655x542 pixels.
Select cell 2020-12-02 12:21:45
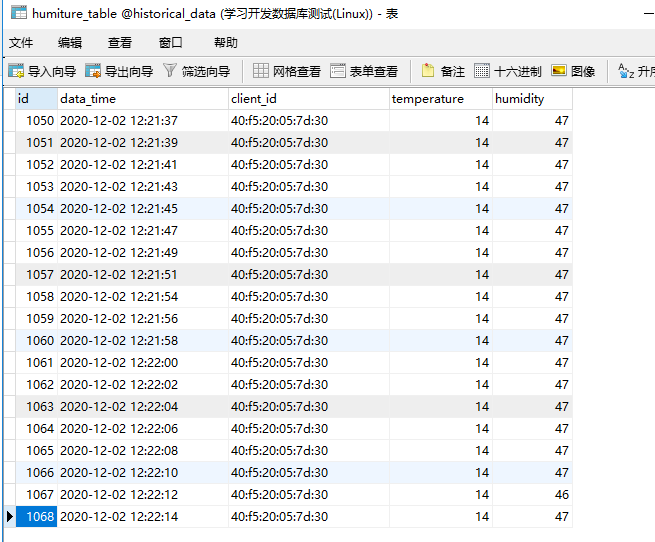coord(143,209)
